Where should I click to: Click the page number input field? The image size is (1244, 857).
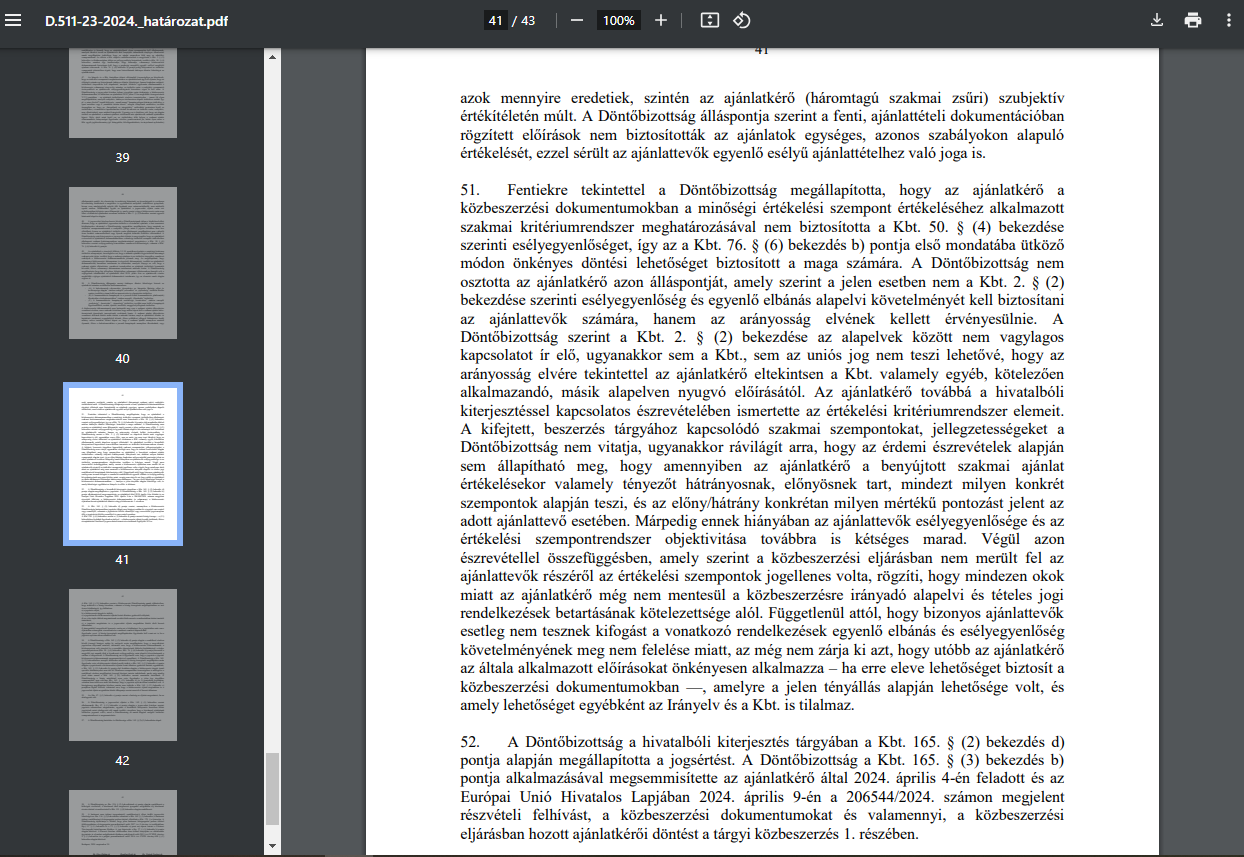coord(496,20)
